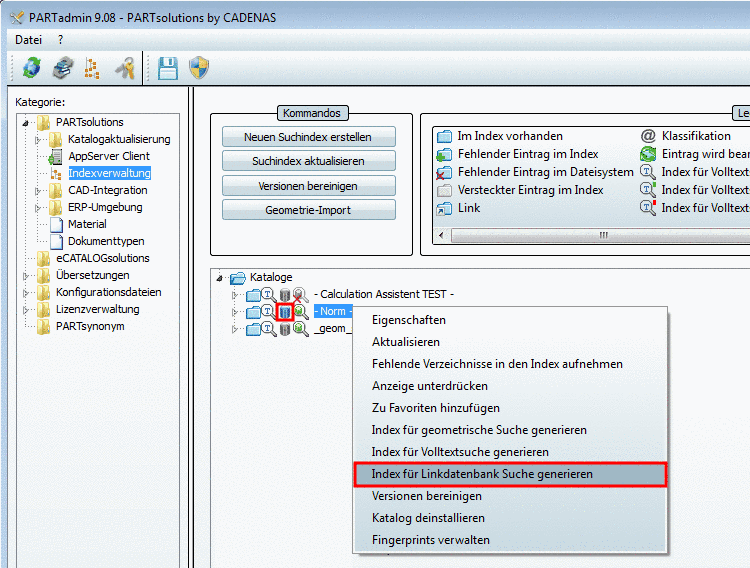Viewport: 750px width, 568px height.
Task: Click the link database icon in Norm row
Action: [285, 312]
